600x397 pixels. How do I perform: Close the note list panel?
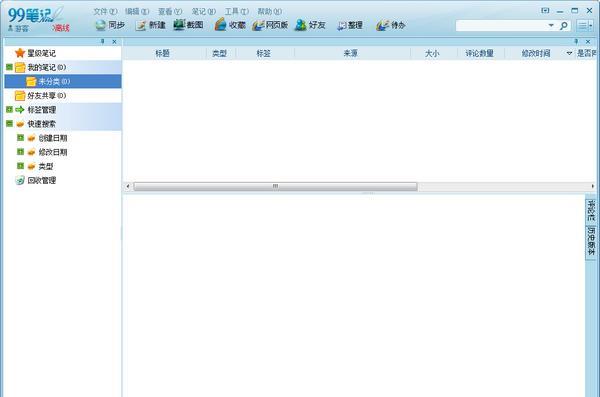coord(588,42)
